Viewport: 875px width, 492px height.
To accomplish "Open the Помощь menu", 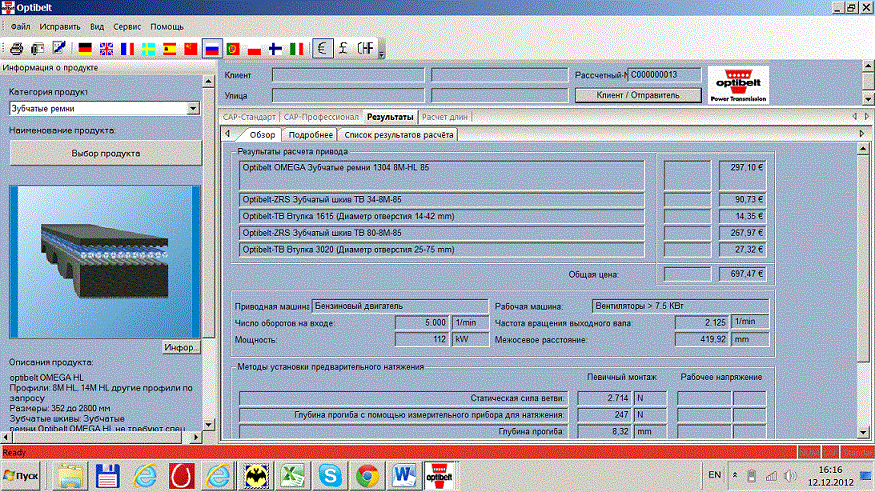I will click(x=167, y=27).
